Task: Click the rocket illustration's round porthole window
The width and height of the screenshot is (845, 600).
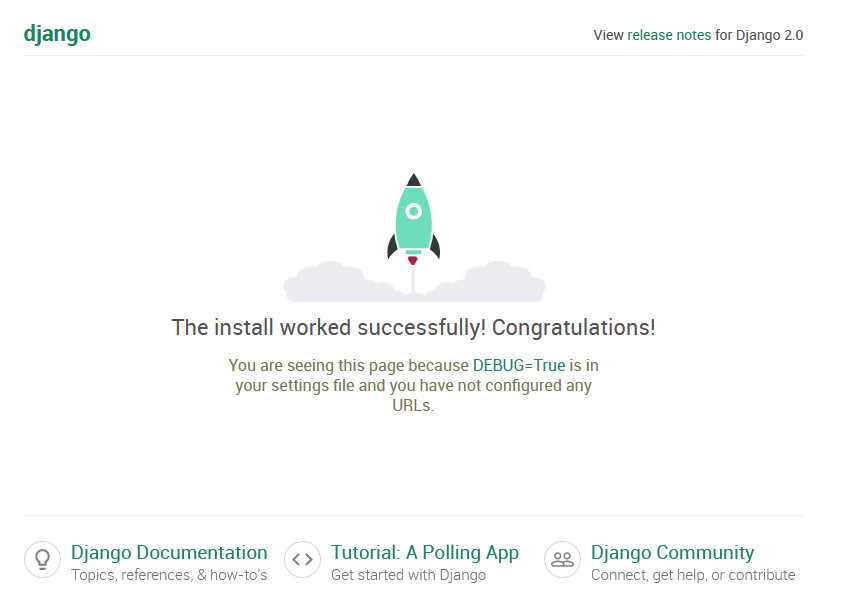Action: [x=413, y=211]
